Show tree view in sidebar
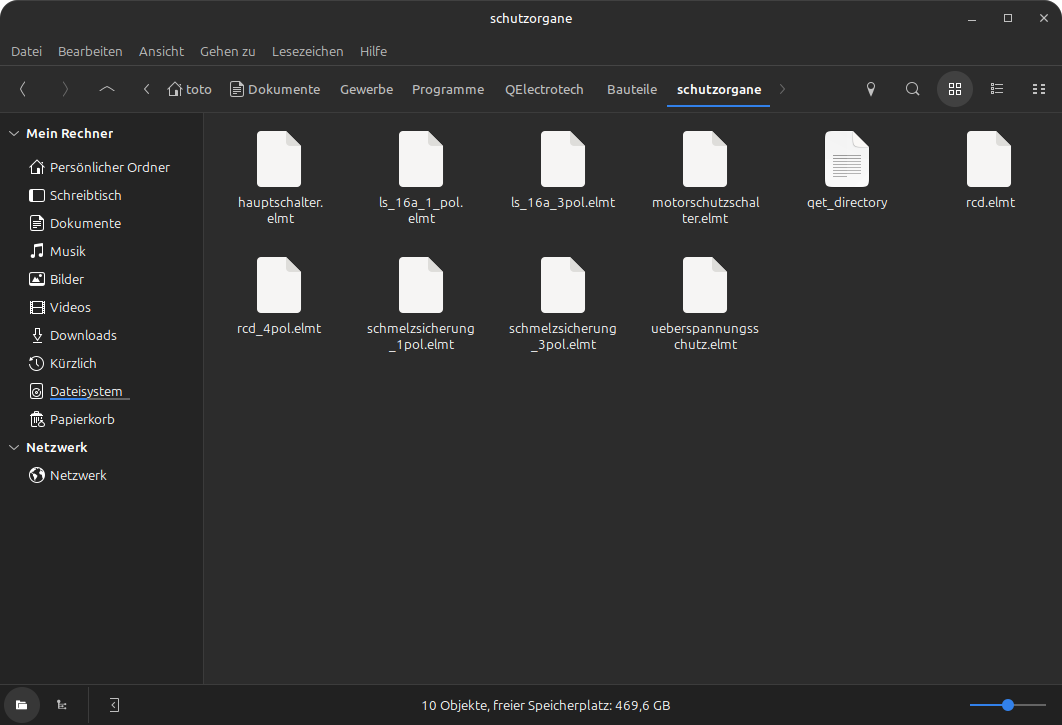Screen dimensions: 1062x725 [62, 705]
